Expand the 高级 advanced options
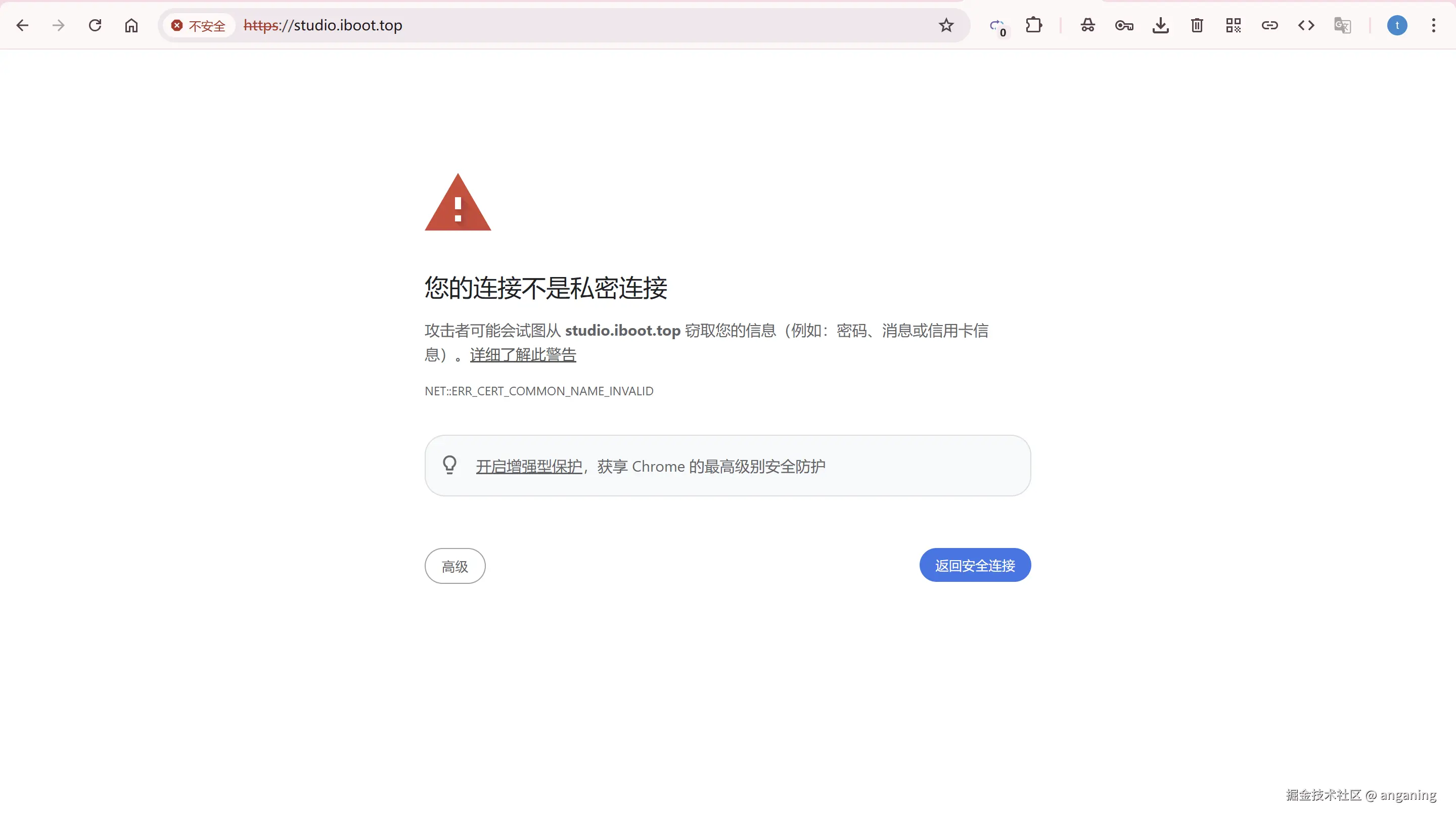Screen dimensions: 1456x823 point(455,566)
